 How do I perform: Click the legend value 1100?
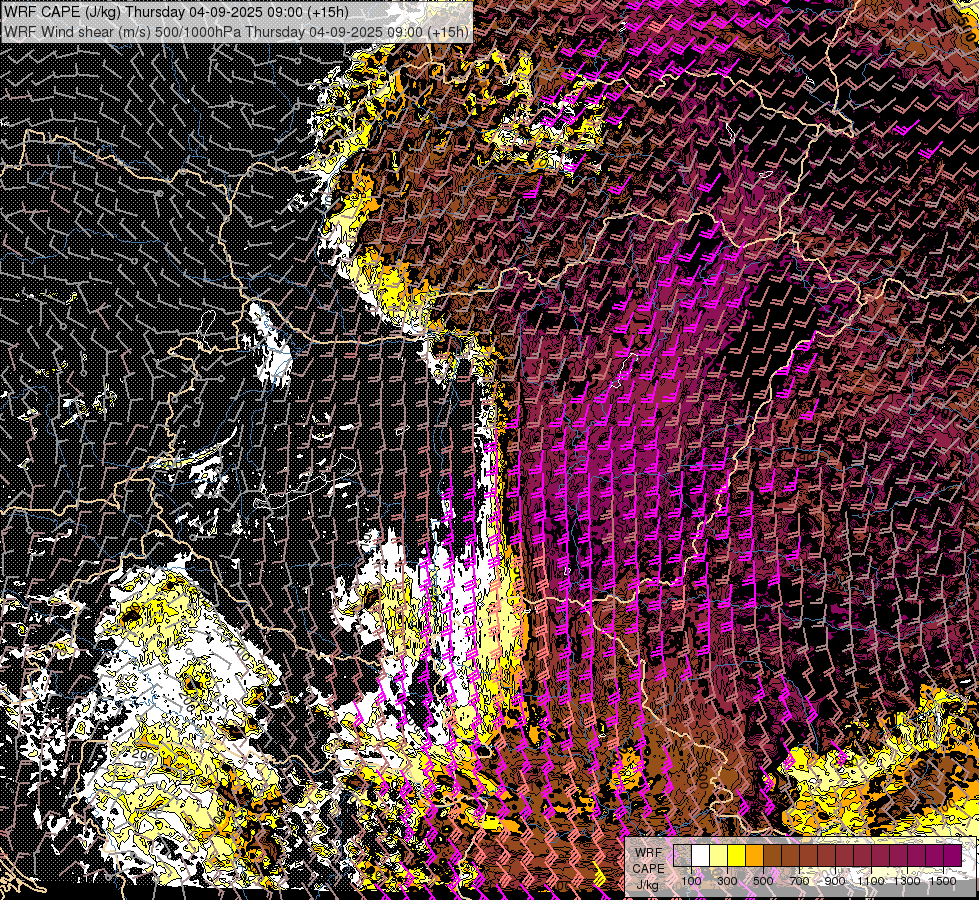click(x=871, y=881)
